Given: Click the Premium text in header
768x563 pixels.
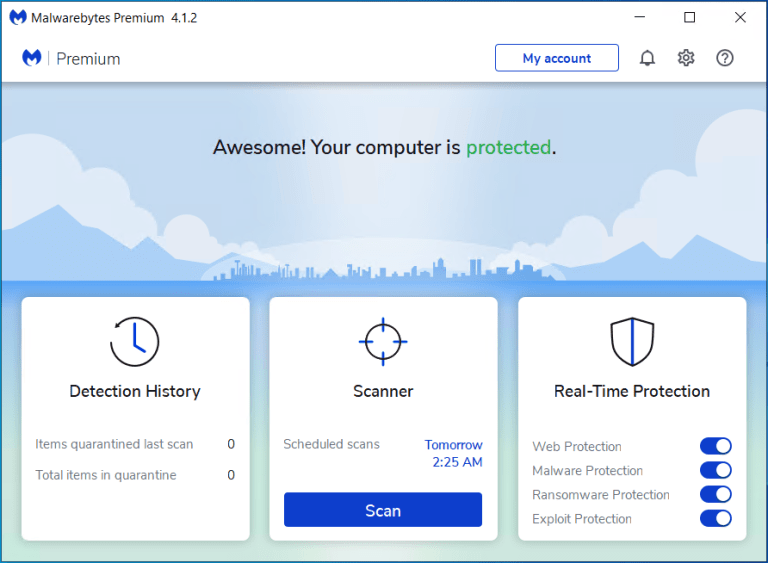Looking at the screenshot, I should tap(88, 59).
